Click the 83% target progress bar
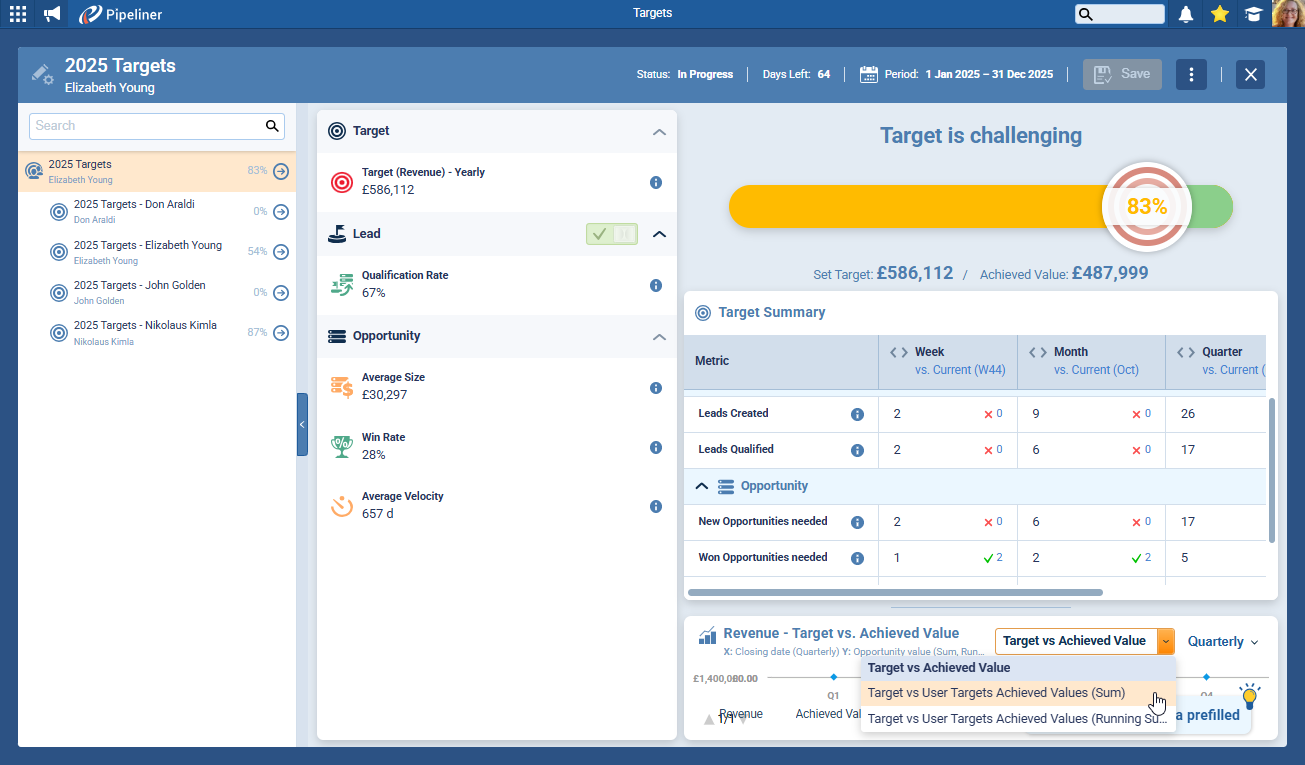 [920, 207]
